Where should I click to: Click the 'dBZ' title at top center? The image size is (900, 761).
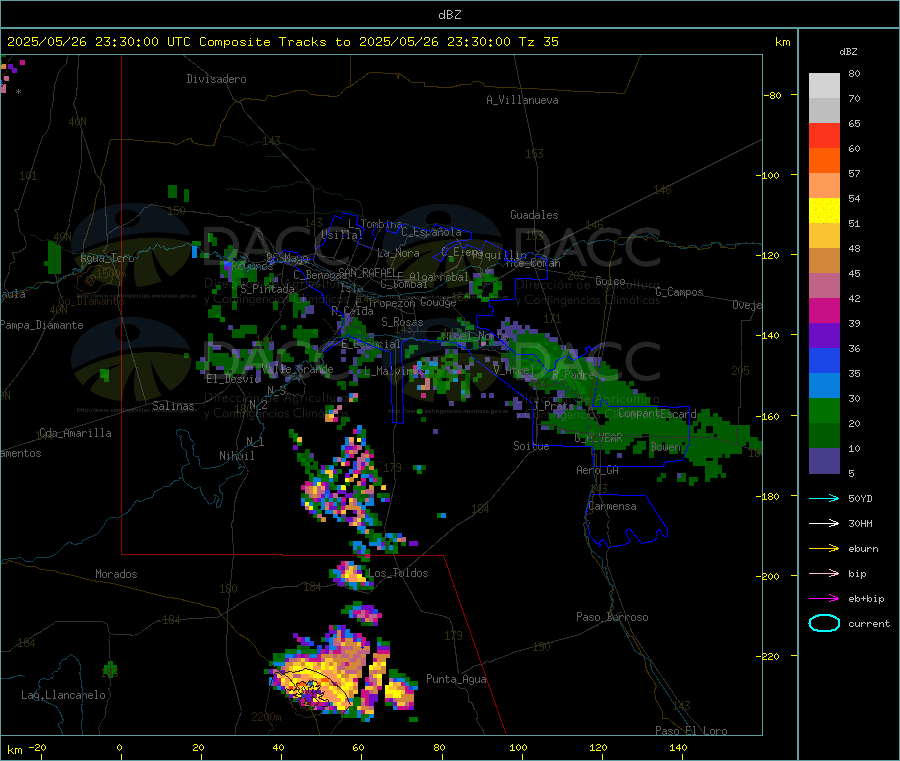pos(449,14)
